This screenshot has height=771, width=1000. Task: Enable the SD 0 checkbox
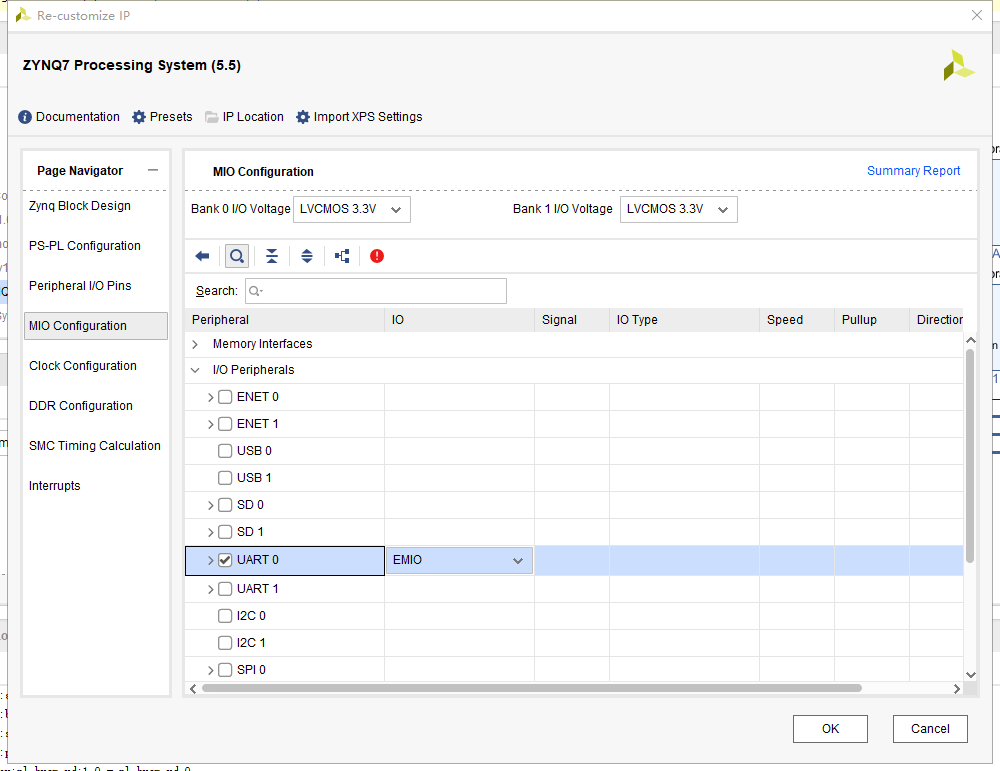pos(225,505)
